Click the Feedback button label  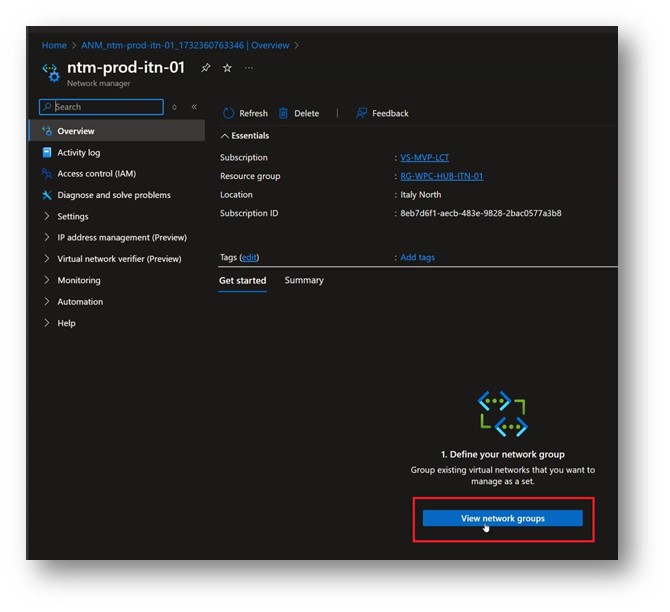(x=390, y=113)
